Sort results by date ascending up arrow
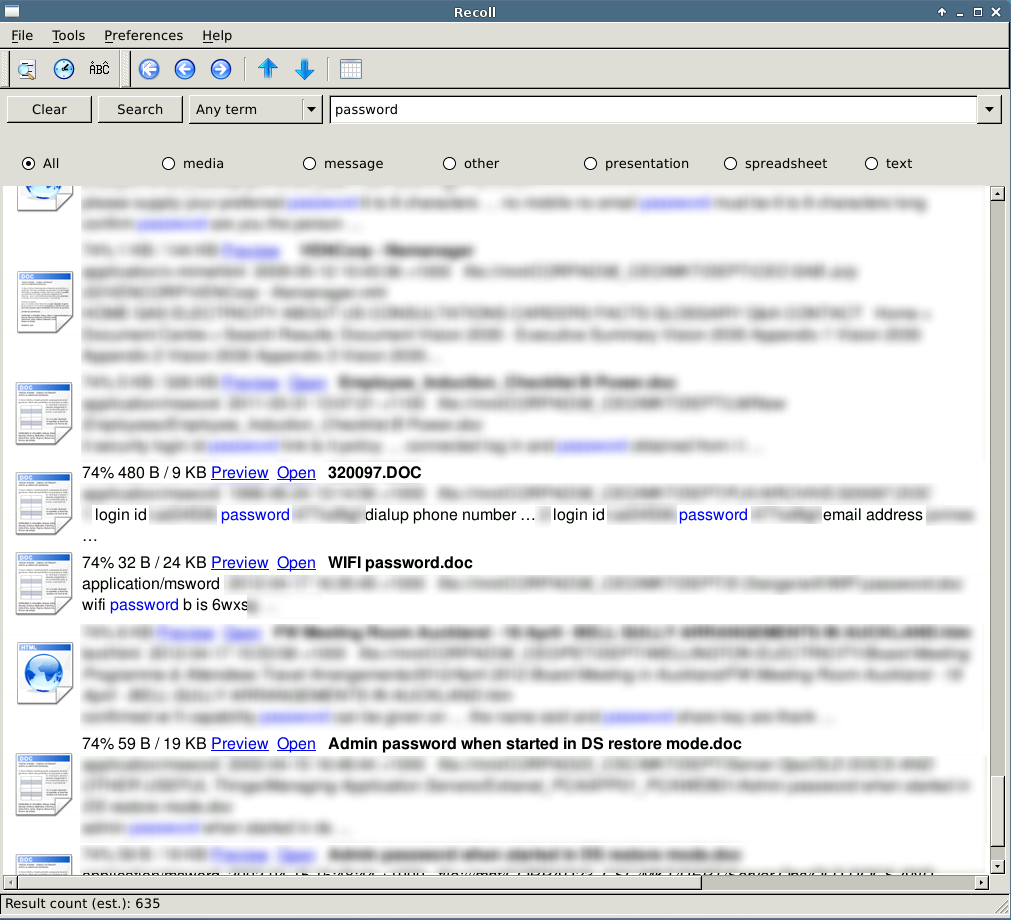This screenshot has height=920, width=1011. tap(268, 69)
